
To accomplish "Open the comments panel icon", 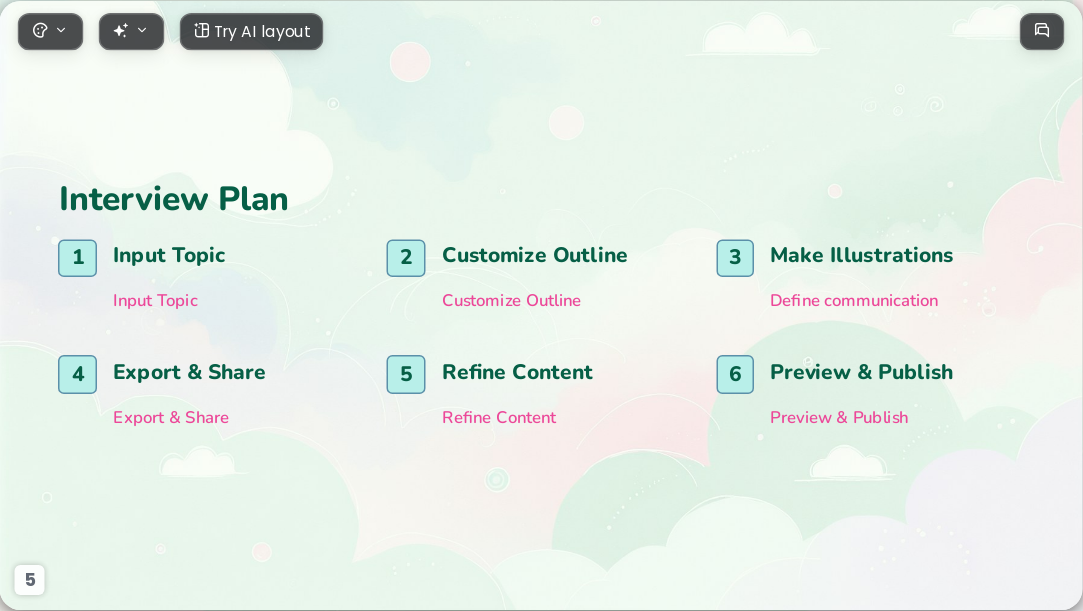I will pos(1042,31).
